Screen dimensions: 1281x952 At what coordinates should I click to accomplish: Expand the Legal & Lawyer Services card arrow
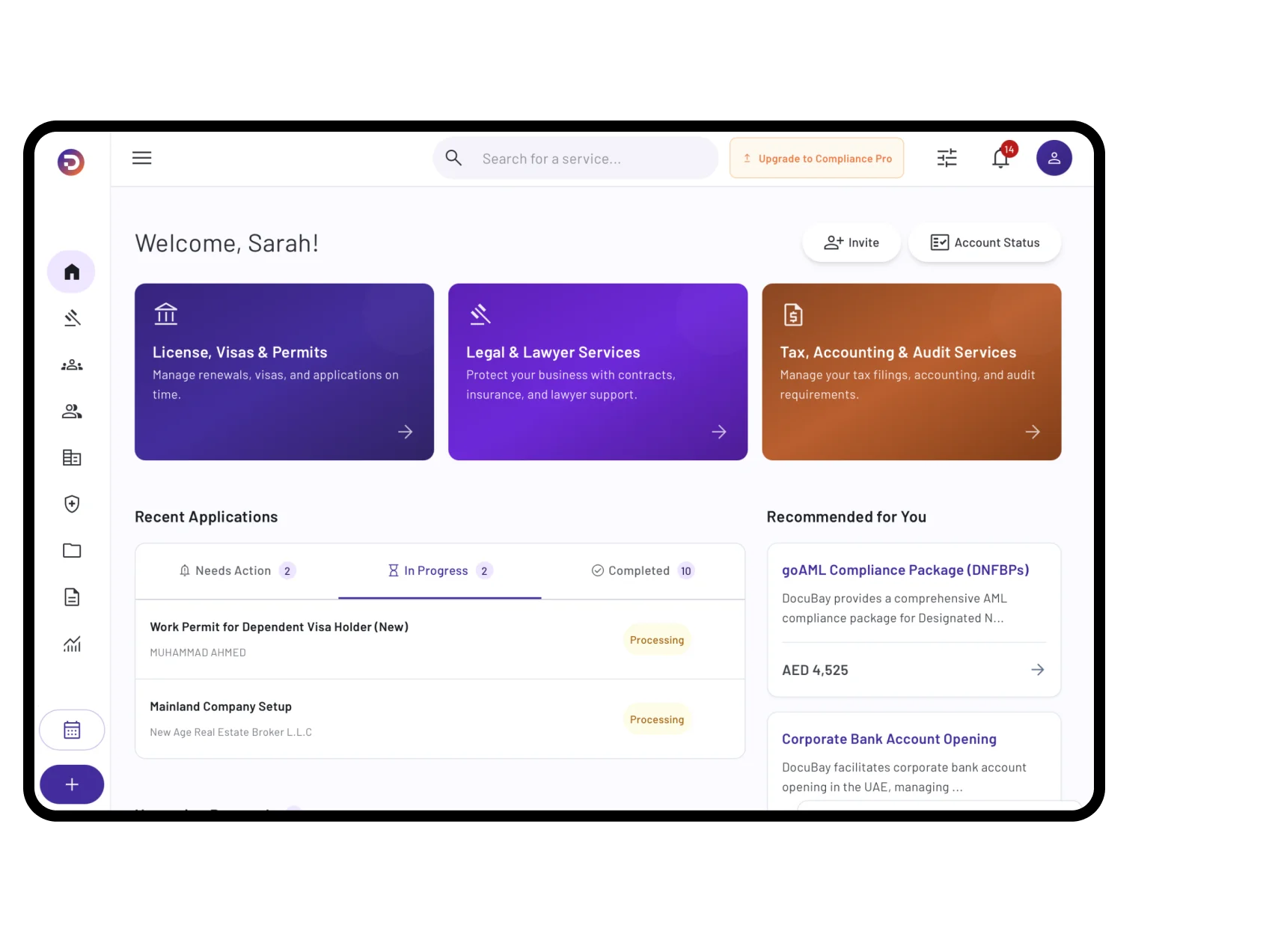click(x=718, y=432)
